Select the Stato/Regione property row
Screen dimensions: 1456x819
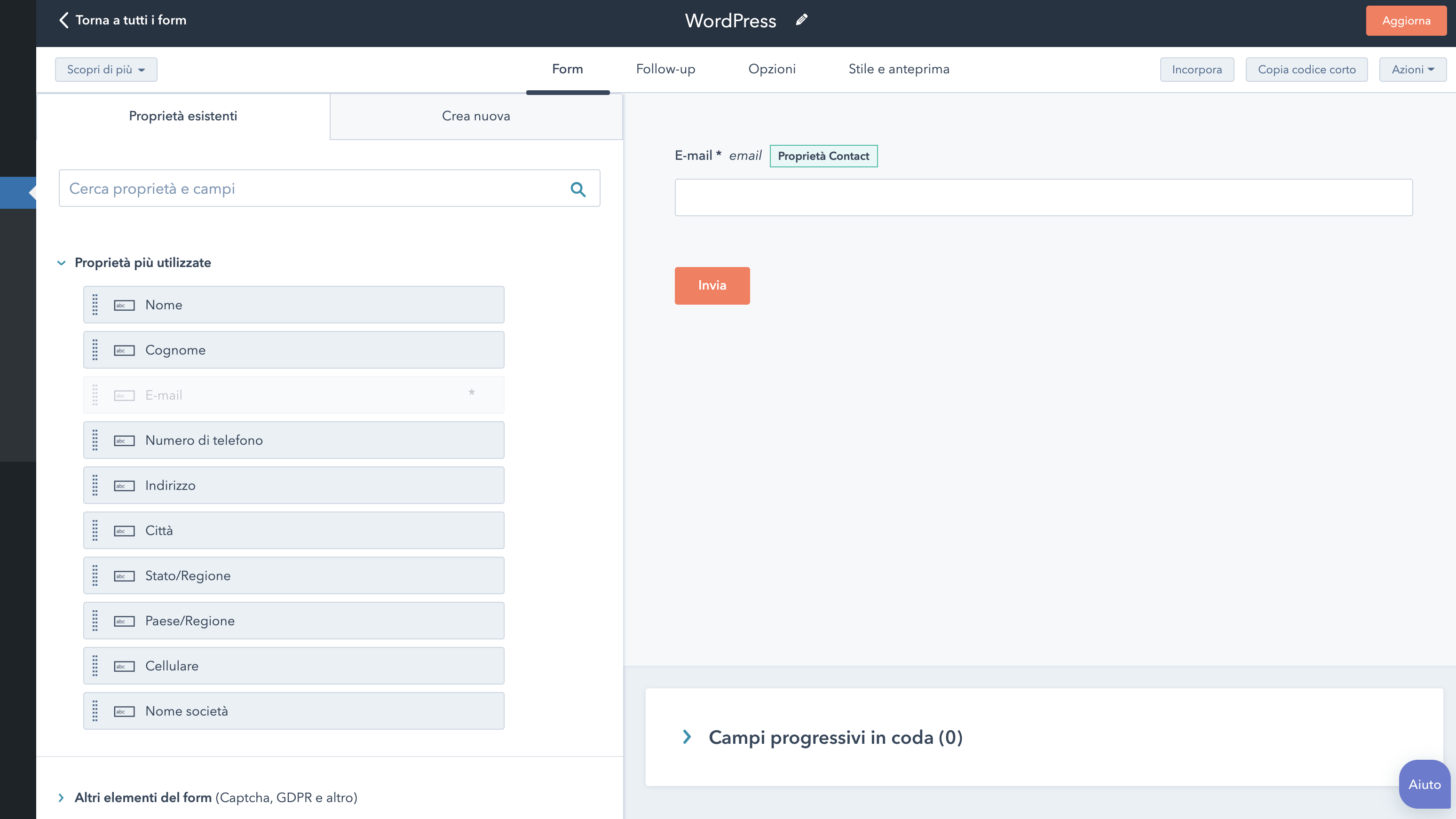click(x=294, y=576)
